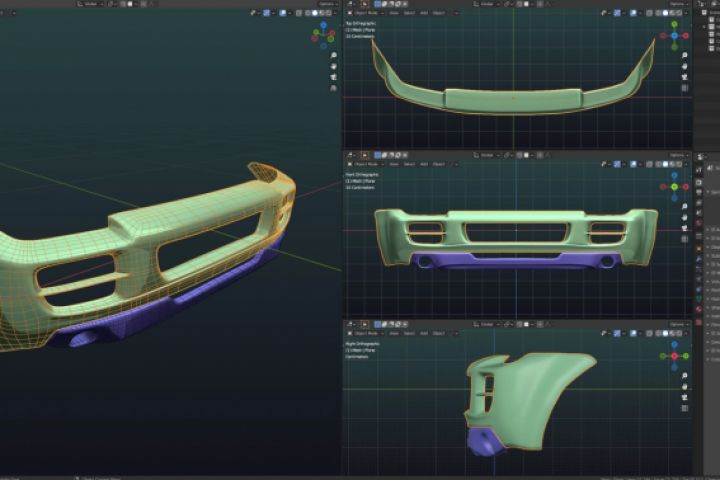Open Options dropdown in perspective viewport
720x480 pixels.
(327, 4)
